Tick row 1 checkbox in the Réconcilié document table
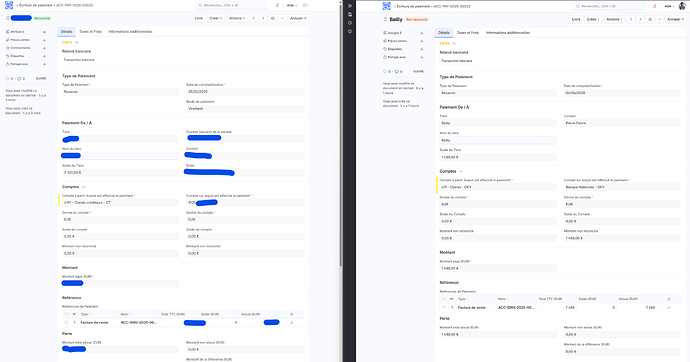Viewport: 690px width, 362px height. tap(66, 322)
